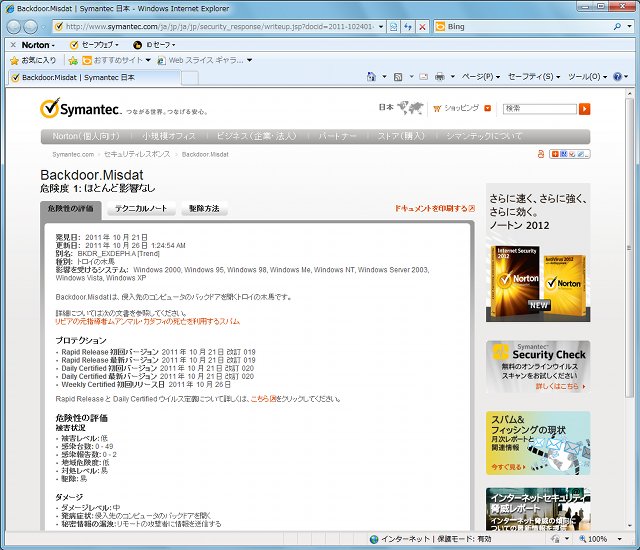The image size is (640, 550).
Task: Open the Page (P) menu
Action: click(x=480, y=77)
